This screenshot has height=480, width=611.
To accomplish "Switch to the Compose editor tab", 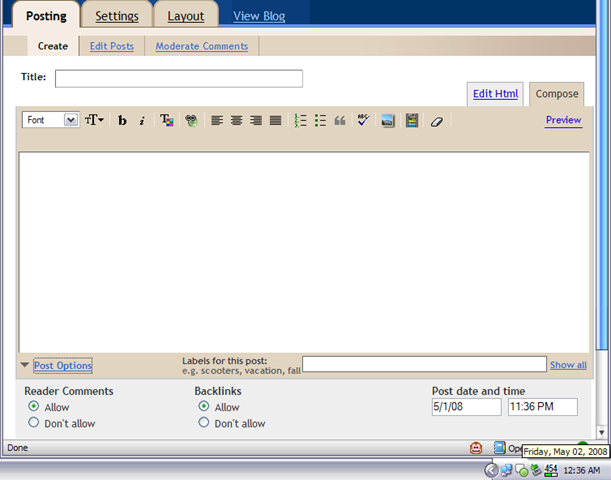I will coord(557,94).
